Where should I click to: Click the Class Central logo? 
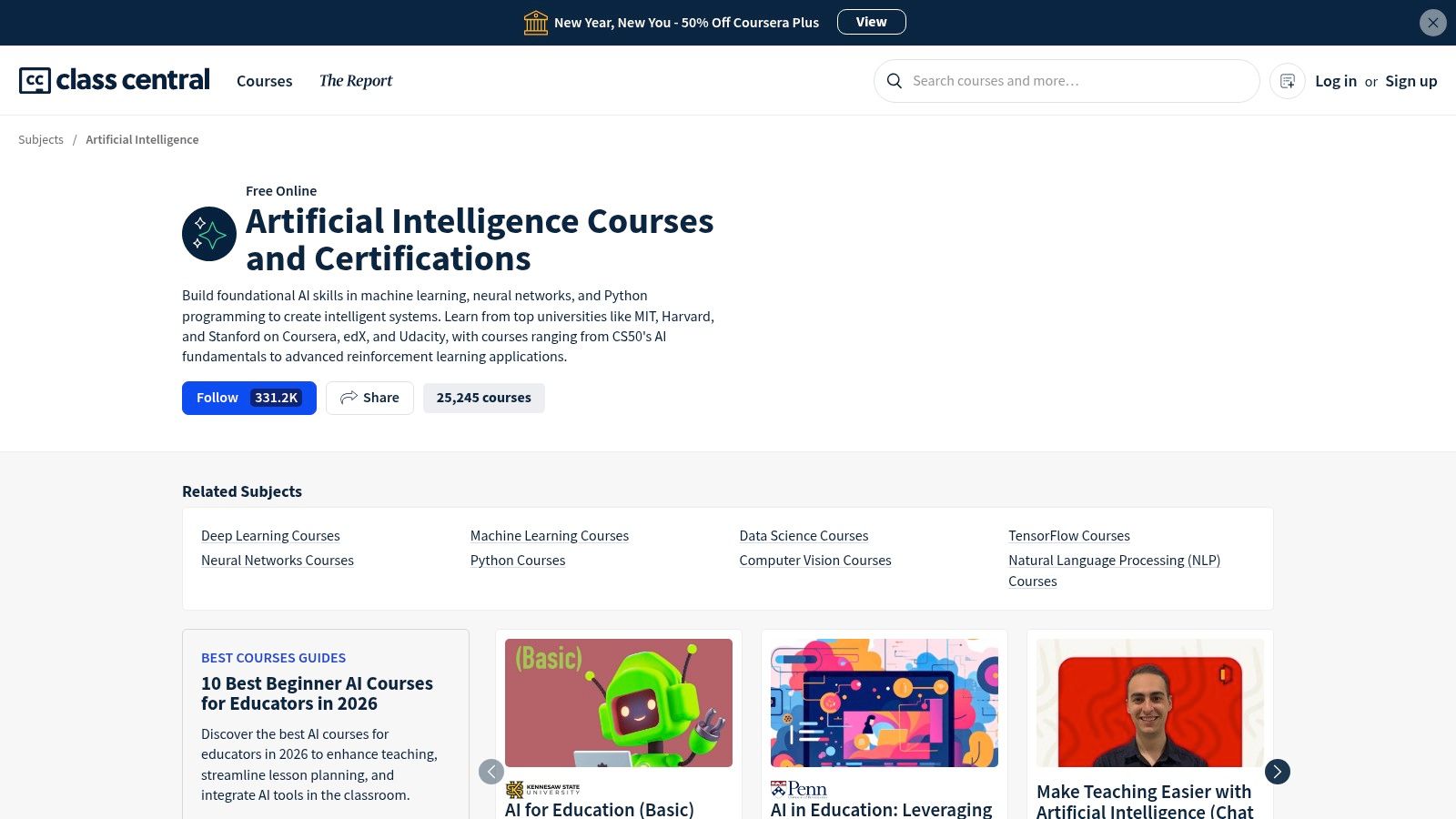[x=113, y=80]
